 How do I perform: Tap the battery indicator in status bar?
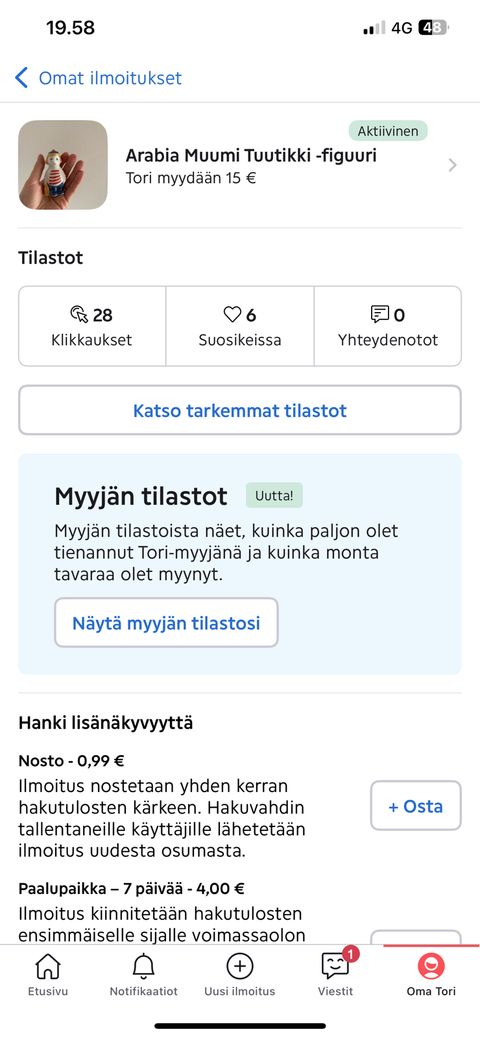pyautogui.click(x=434, y=28)
